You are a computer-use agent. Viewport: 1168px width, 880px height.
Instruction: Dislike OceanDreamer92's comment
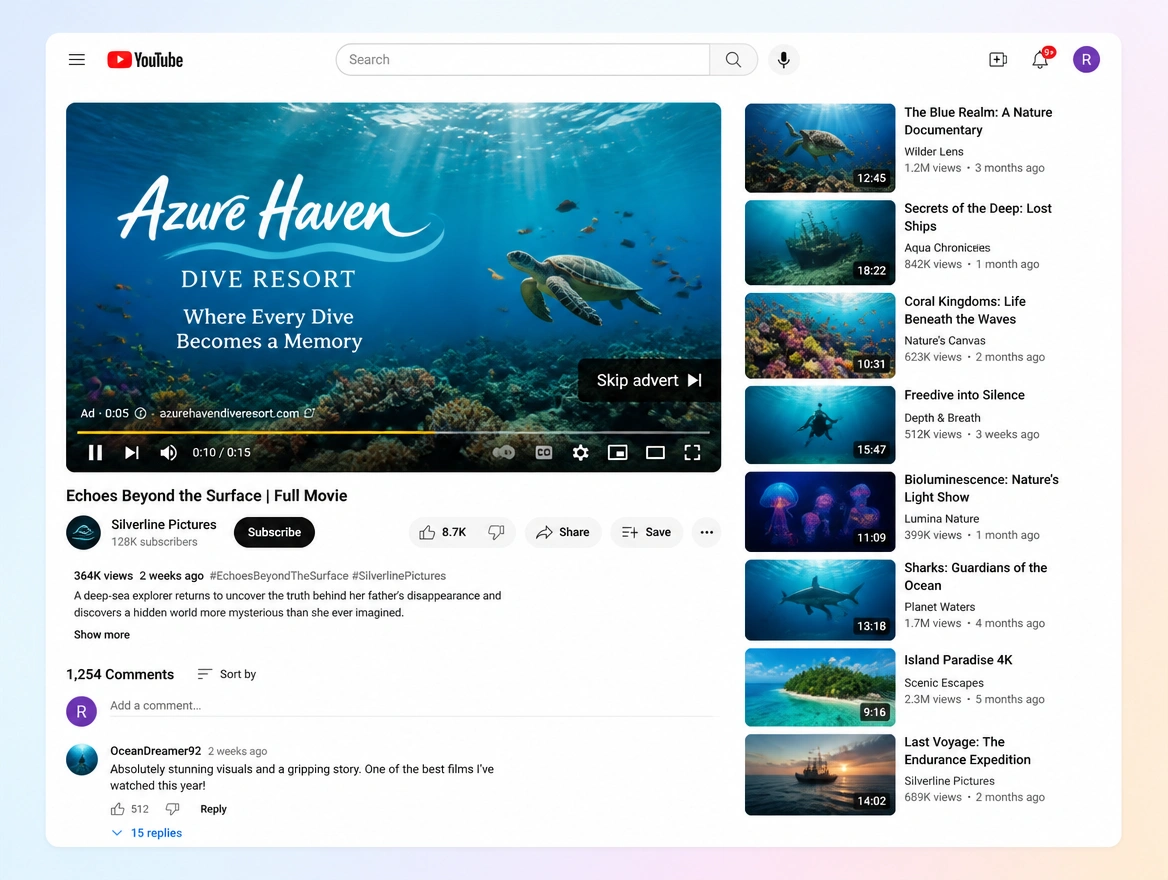[x=173, y=809]
